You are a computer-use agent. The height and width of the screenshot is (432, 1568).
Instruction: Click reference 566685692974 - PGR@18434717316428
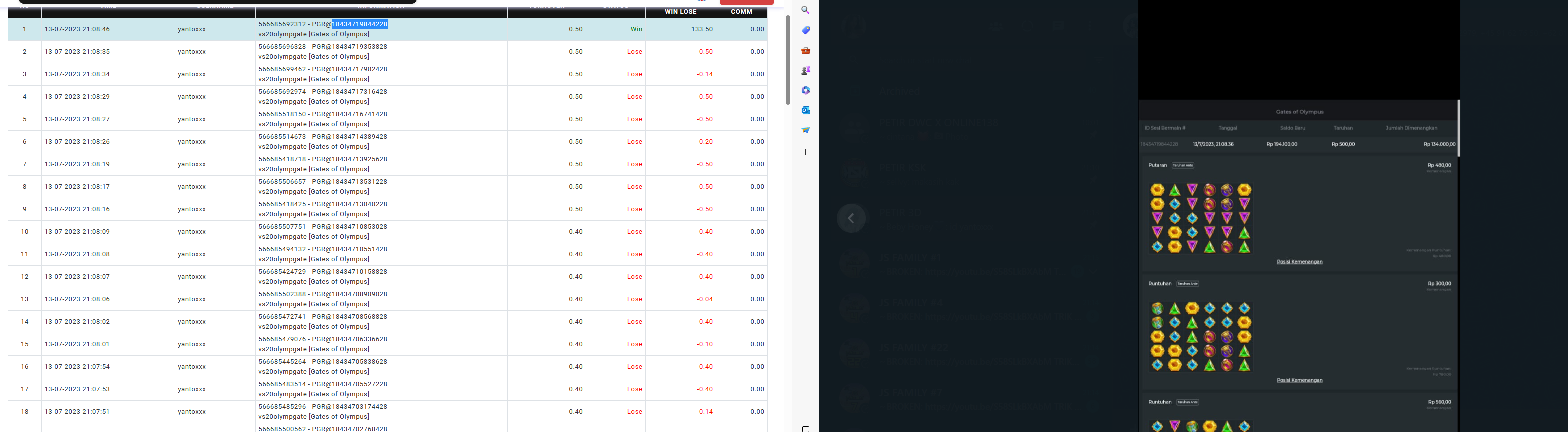click(323, 92)
